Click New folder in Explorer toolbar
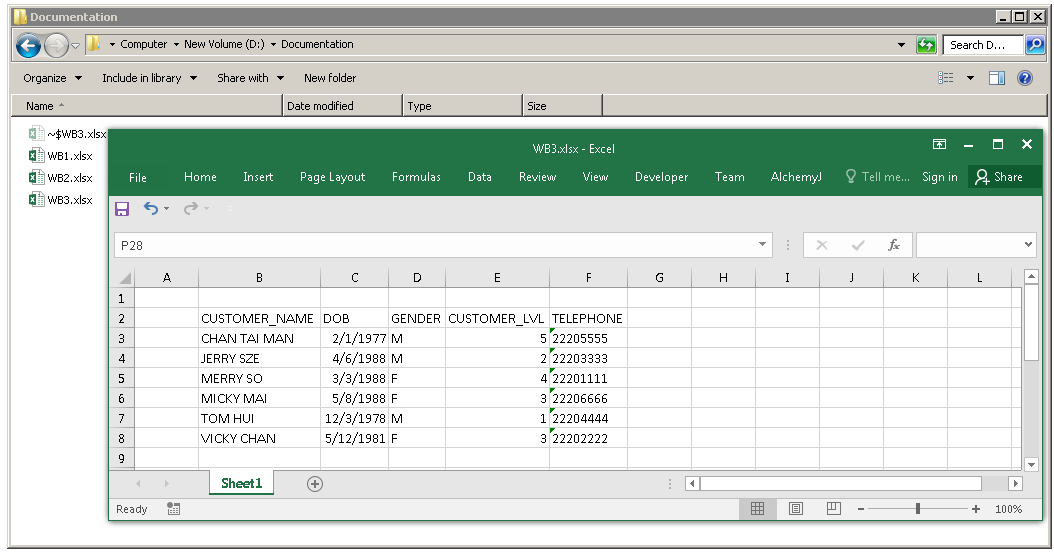This screenshot has width=1054, height=553. coord(330,78)
